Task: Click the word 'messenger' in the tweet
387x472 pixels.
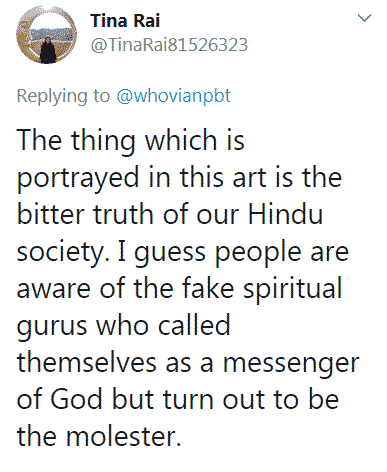Action: coord(291,364)
